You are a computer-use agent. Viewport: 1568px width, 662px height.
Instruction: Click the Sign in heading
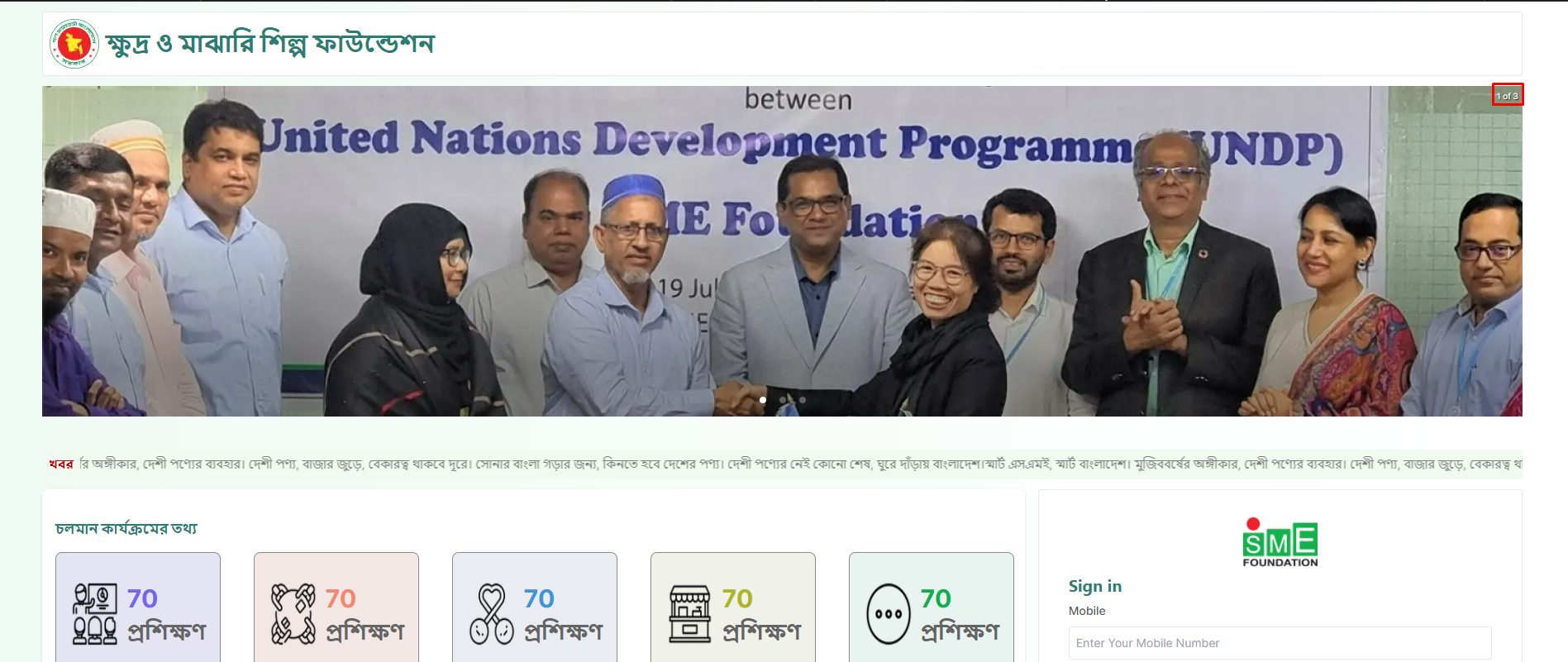pos(1095,586)
